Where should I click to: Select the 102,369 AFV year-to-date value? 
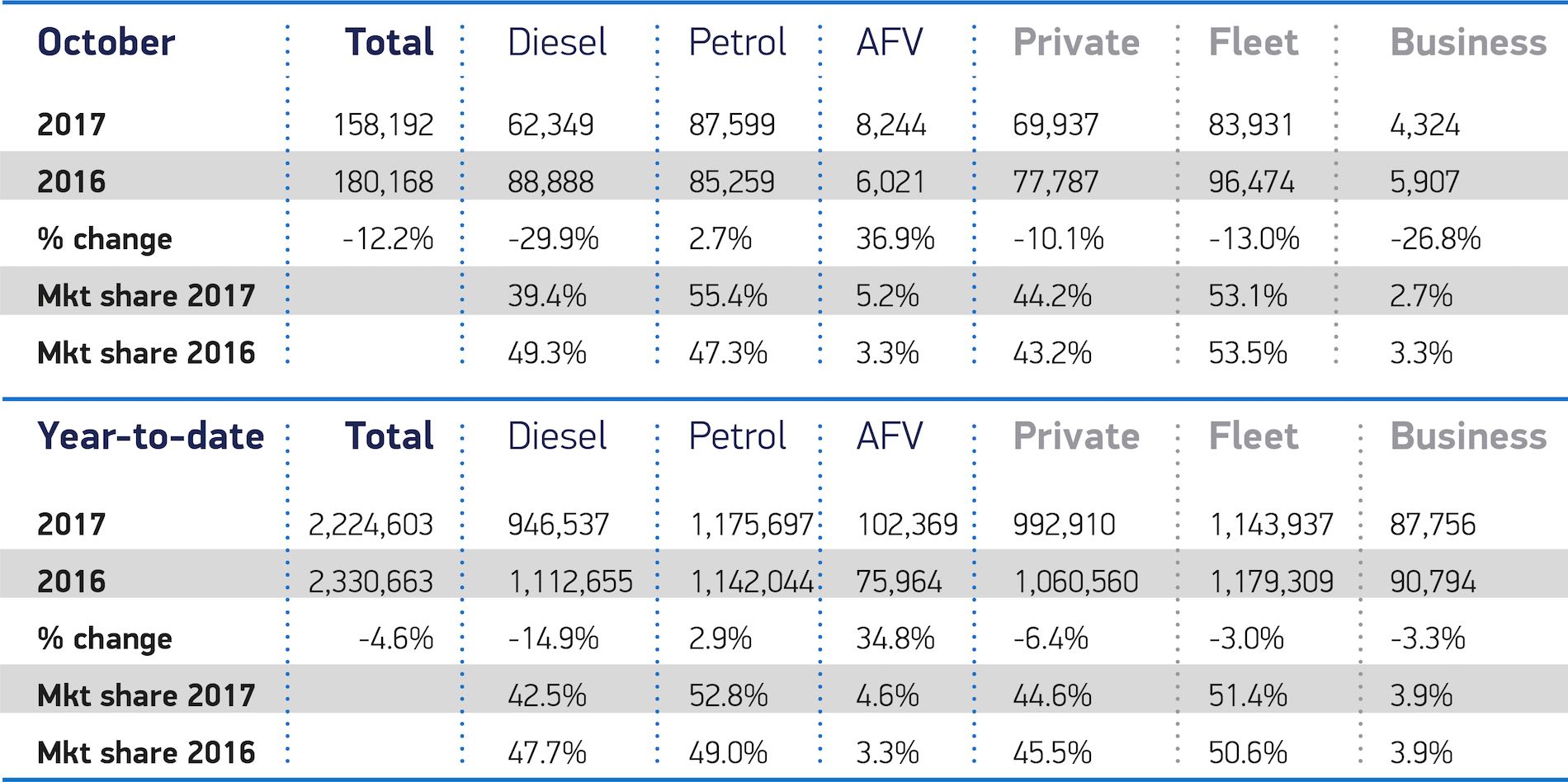tap(907, 525)
